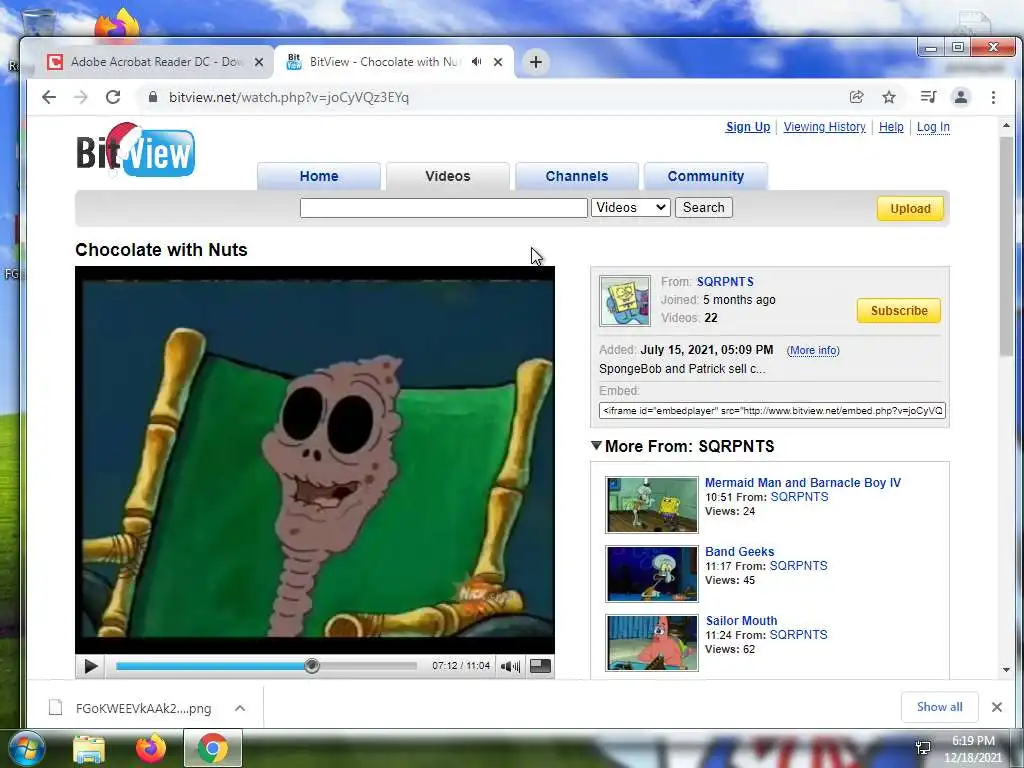Screen dimensions: 1024x768
Task: Open the Viewing History link
Action: (824, 127)
